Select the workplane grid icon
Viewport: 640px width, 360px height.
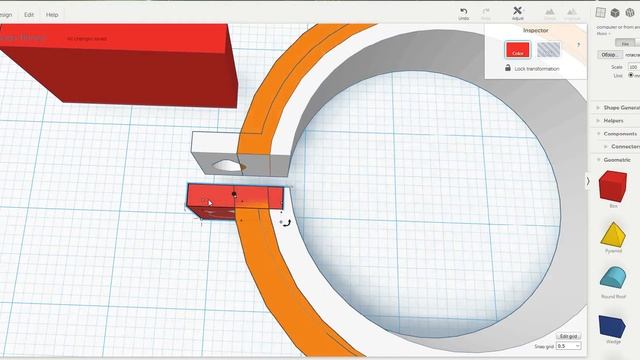point(600,12)
